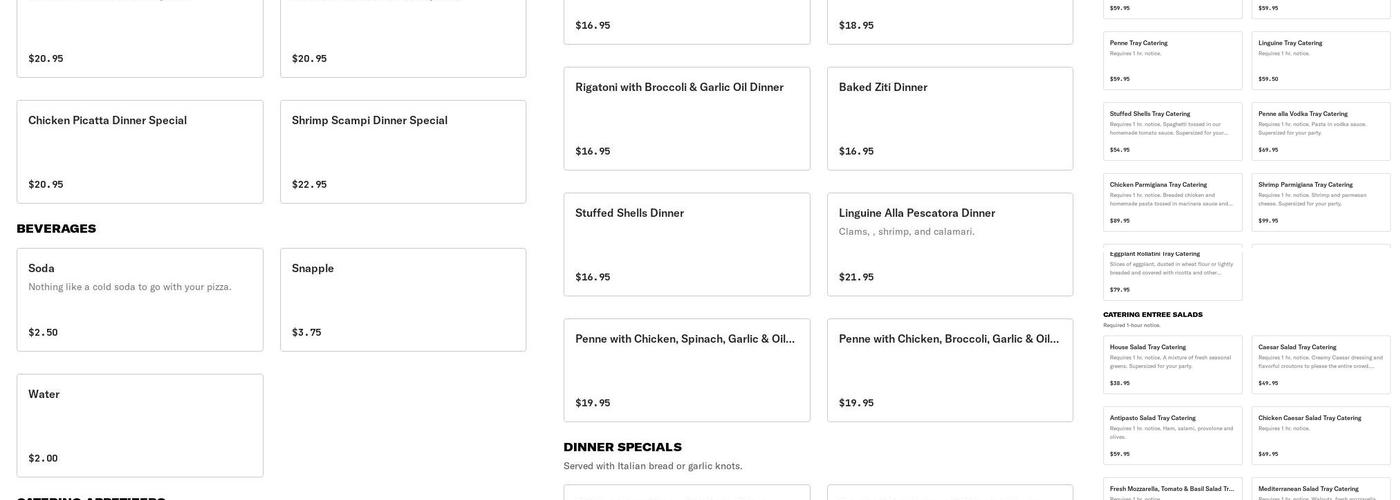Open Penne Tray Catering item
The height and width of the screenshot is (500, 1400).
click(1173, 60)
